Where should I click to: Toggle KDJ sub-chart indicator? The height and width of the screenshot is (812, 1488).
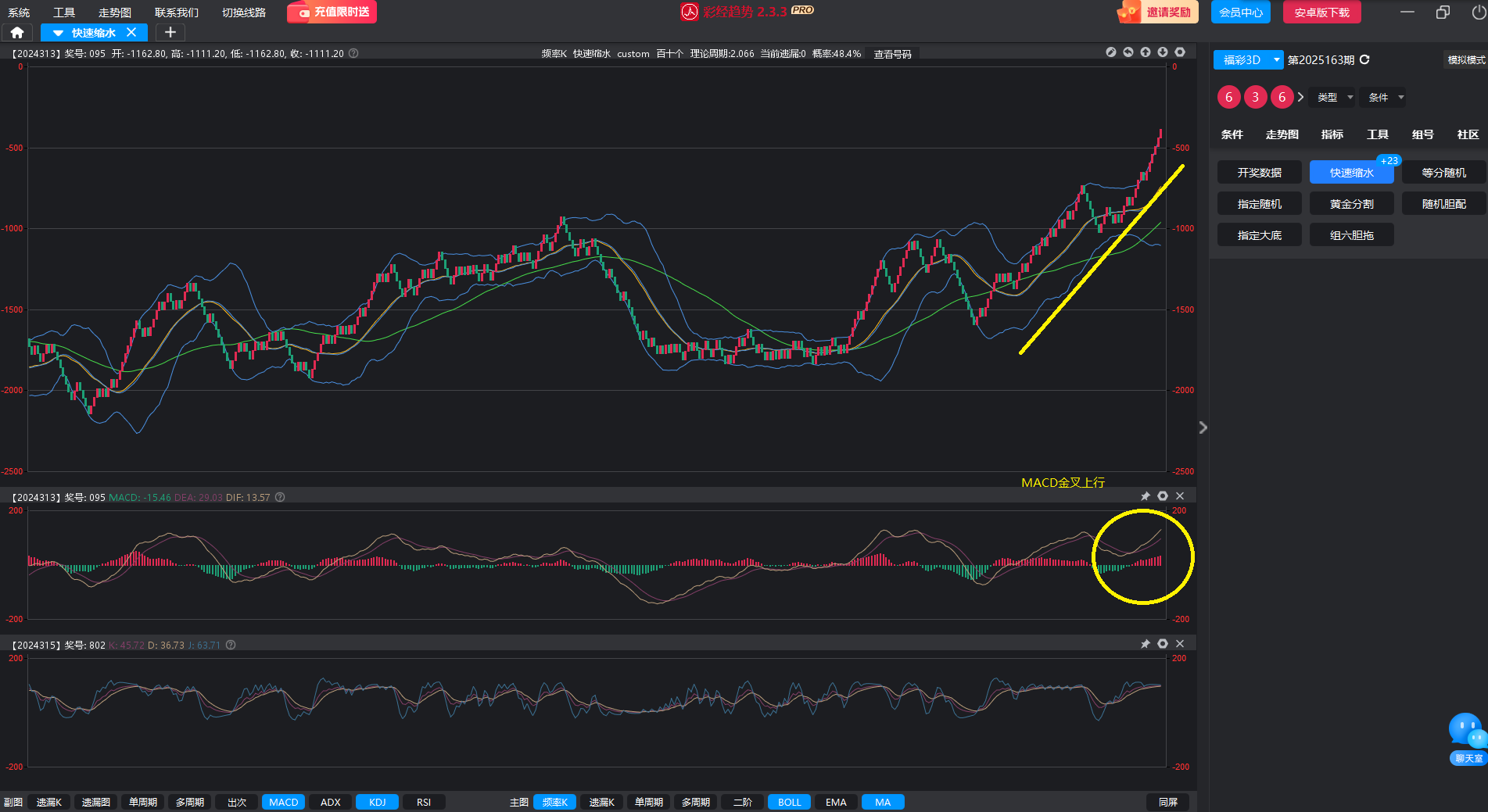[x=378, y=802]
